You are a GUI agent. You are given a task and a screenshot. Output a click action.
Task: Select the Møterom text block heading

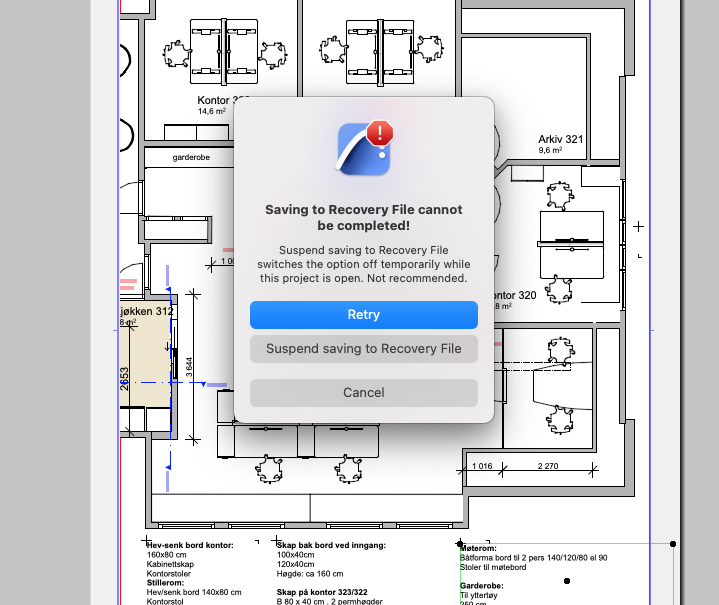pyautogui.click(x=477, y=549)
